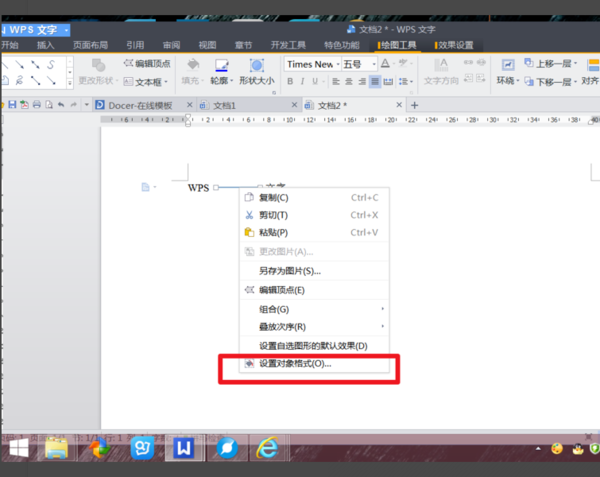Open the 插入 ribbon tab
Image resolution: width=600 pixels, height=477 pixels.
pyautogui.click(x=46, y=45)
